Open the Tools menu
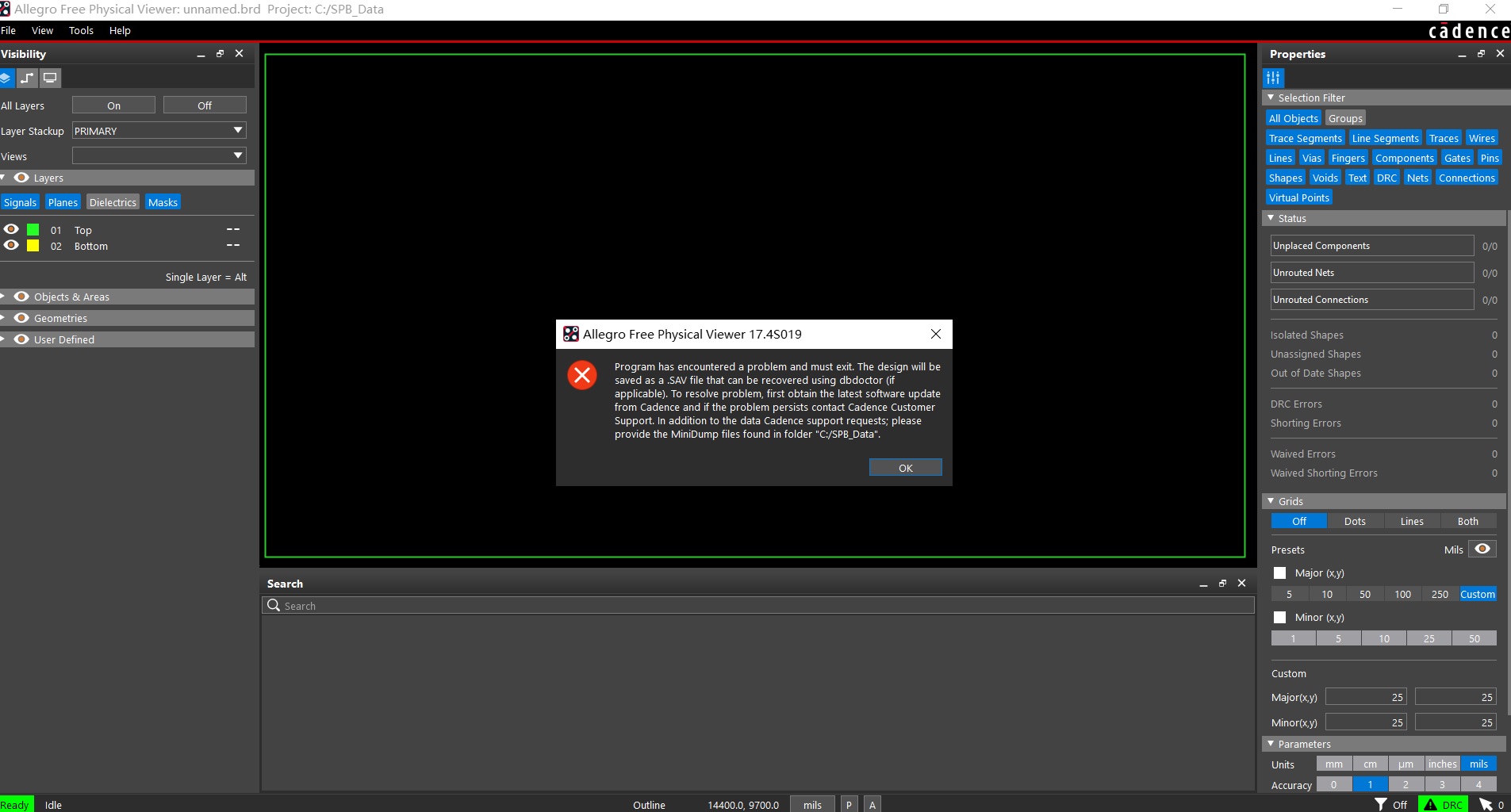The height and width of the screenshot is (812, 1511). [81, 30]
